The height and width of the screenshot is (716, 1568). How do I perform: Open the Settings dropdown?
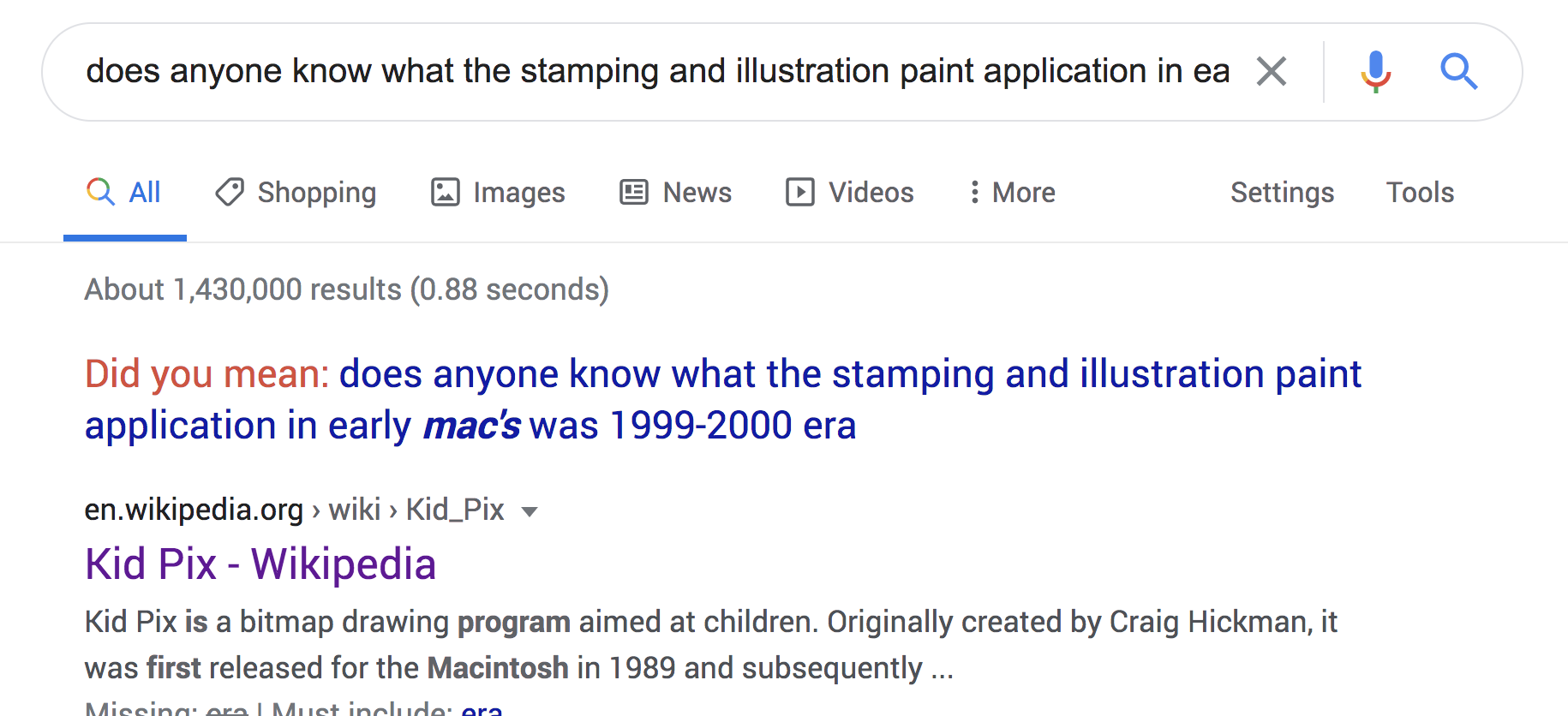point(1282,192)
